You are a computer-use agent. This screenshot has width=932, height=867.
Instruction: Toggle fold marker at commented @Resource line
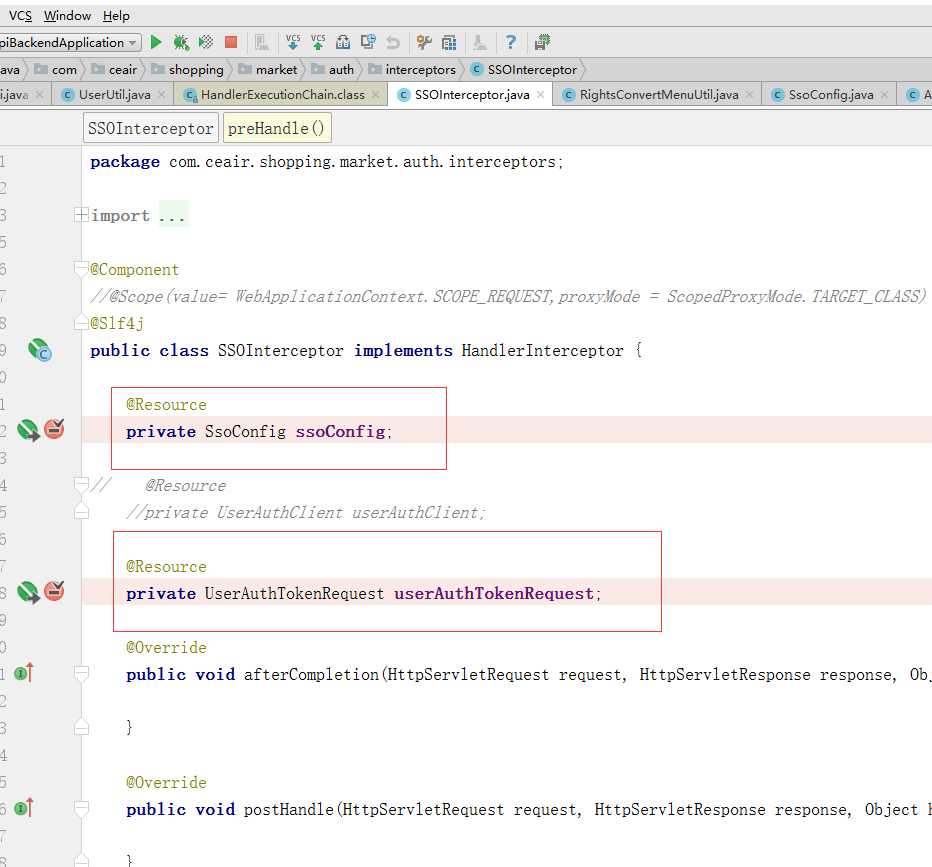(81, 484)
